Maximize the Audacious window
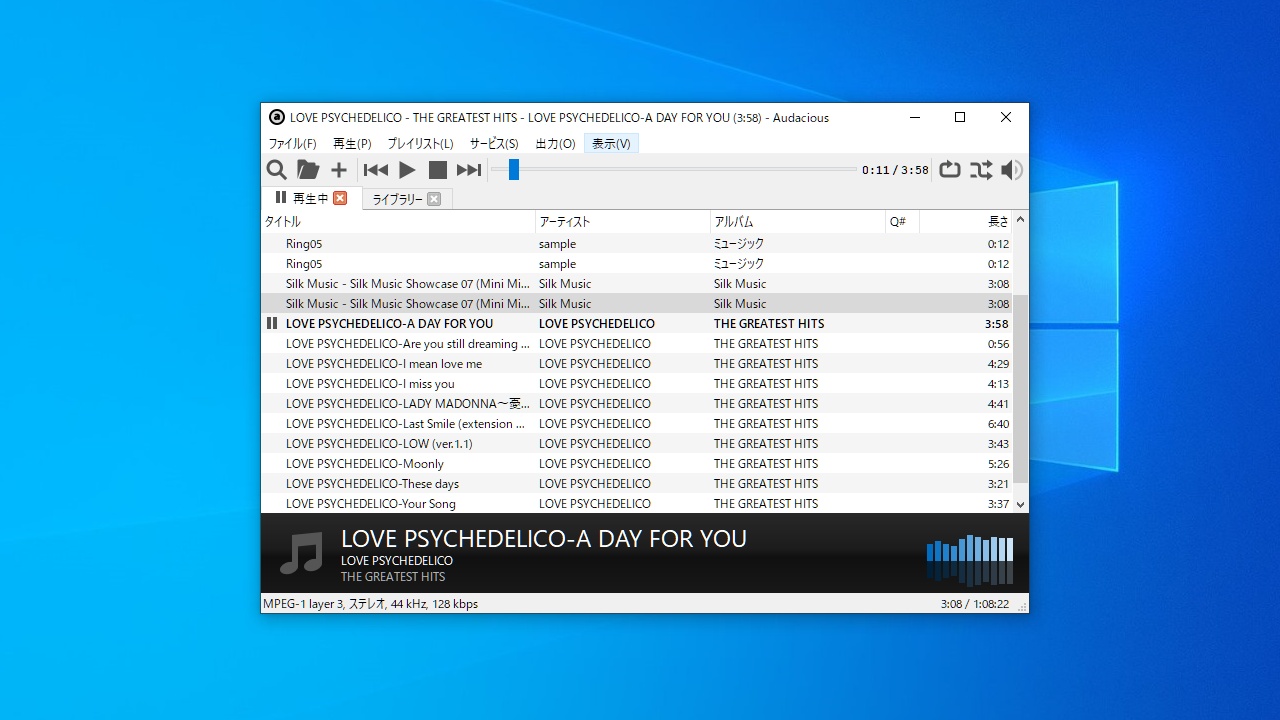Image resolution: width=1280 pixels, height=720 pixels. click(960, 117)
